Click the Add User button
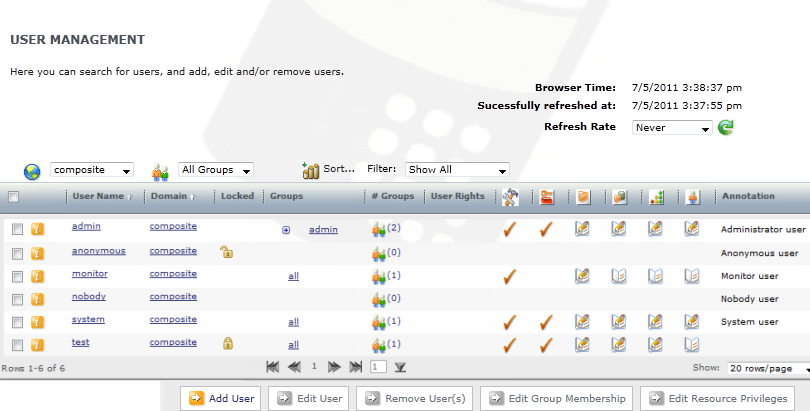Screen dimensions: 810x411 (x=221, y=399)
